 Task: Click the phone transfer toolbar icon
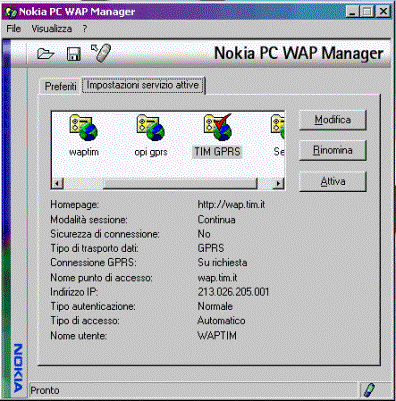(101, 53)
